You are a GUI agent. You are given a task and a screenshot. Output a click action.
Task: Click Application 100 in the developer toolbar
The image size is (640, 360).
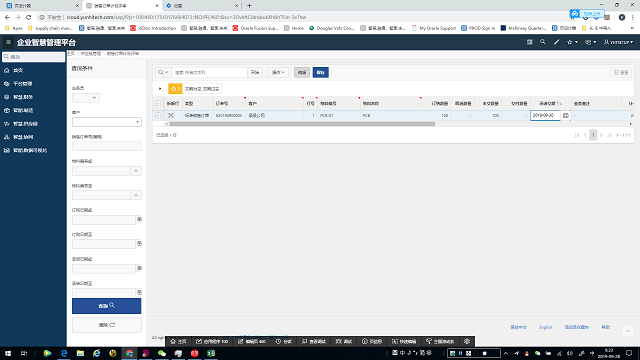click(212, 341)
